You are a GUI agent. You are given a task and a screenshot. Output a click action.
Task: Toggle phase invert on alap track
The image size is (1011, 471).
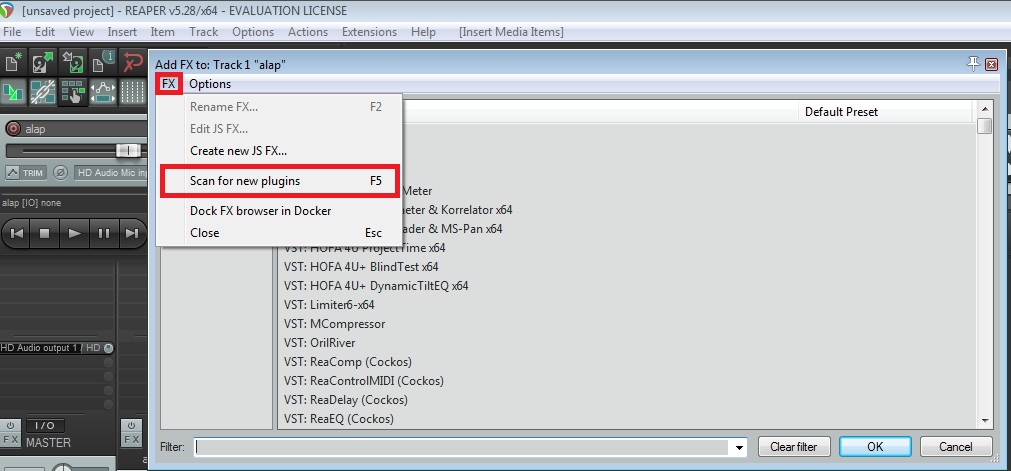[x=60, y=173]
